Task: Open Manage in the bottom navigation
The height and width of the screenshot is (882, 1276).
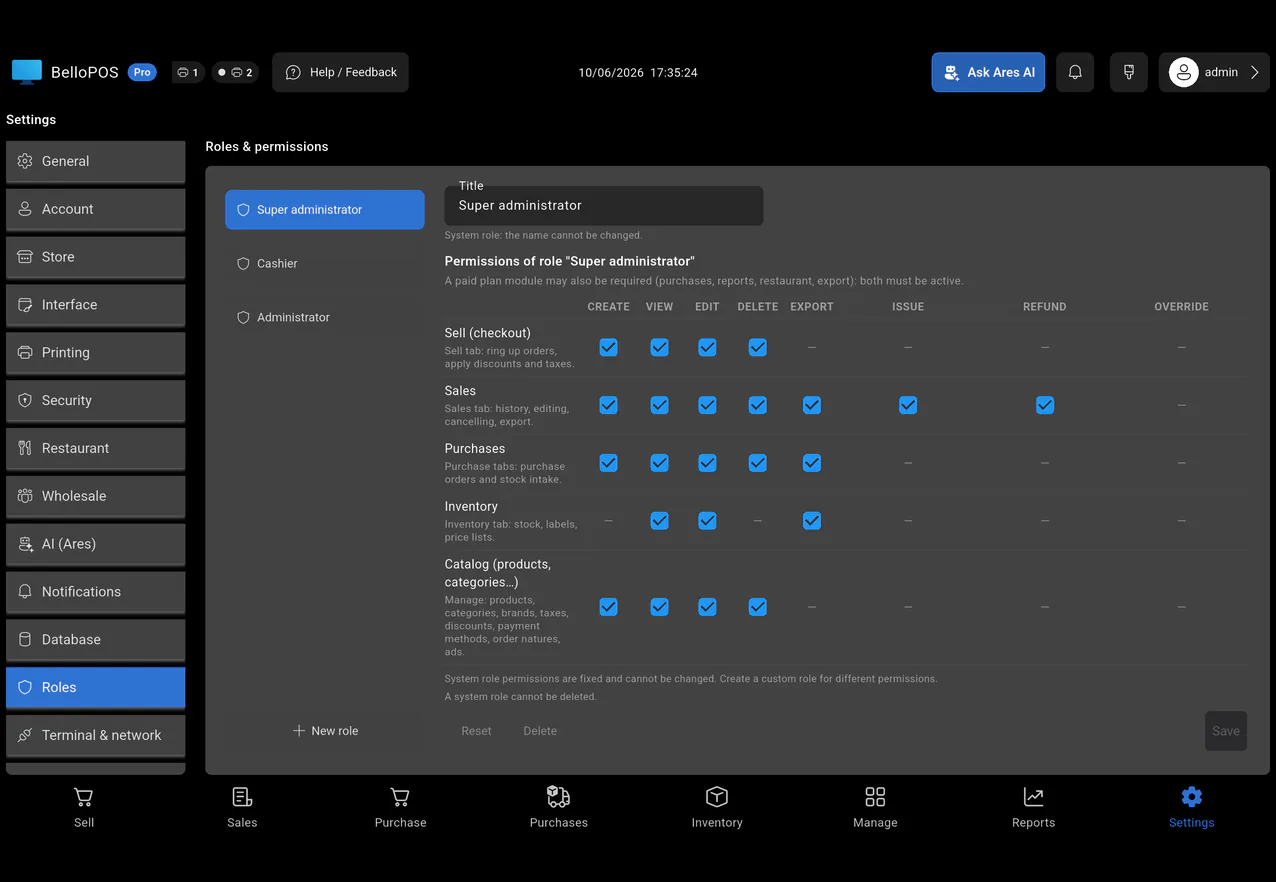Action: pos(875,808)
